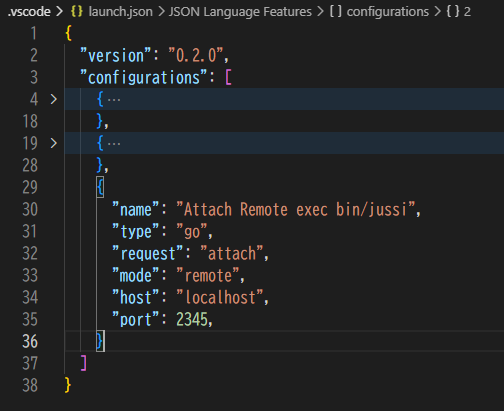Click the "remote" value string
Screen dimensions: 504x411
click(208, 275)
